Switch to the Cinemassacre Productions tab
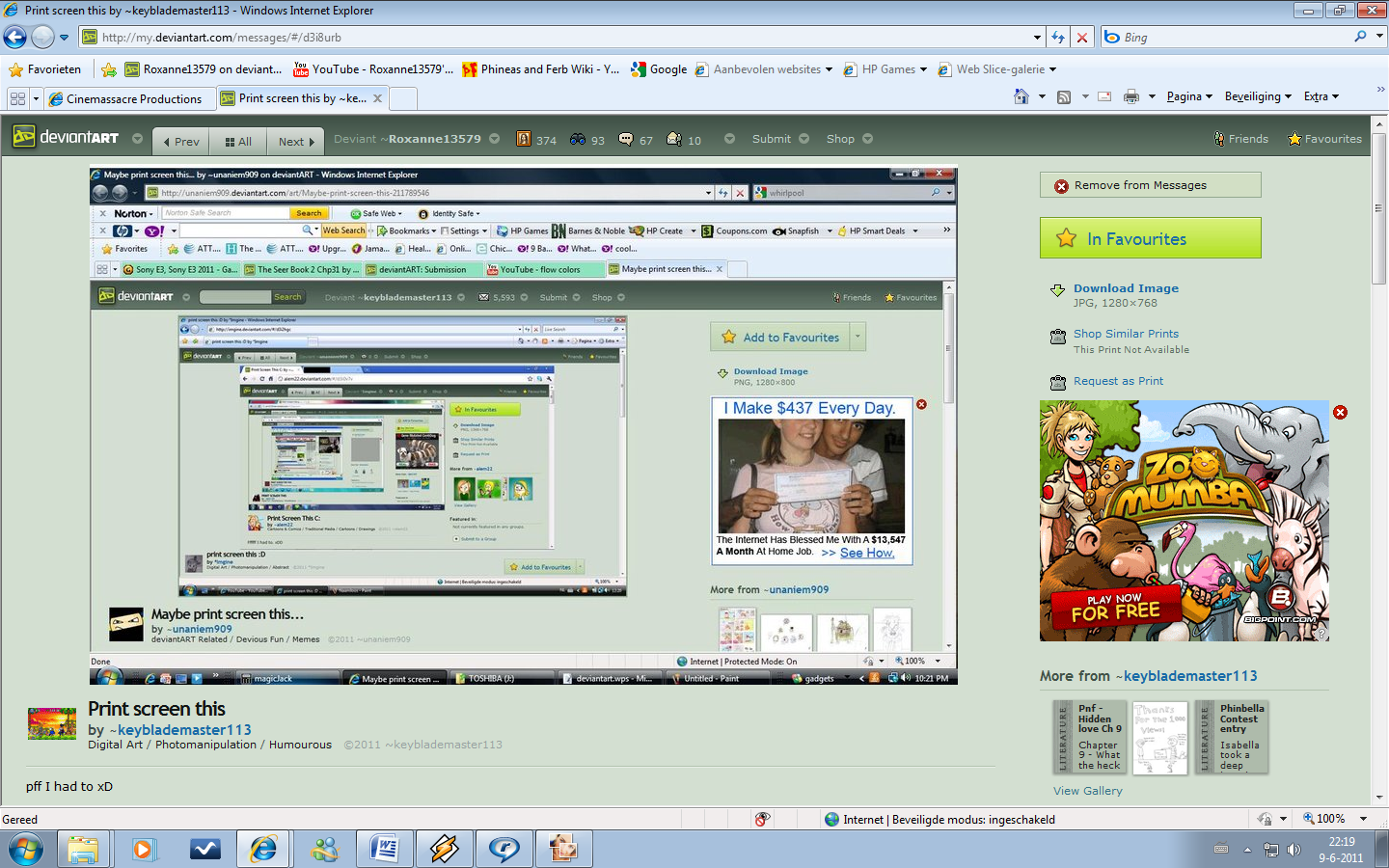This screenshot has height=868, width=1389. [128, 98]
